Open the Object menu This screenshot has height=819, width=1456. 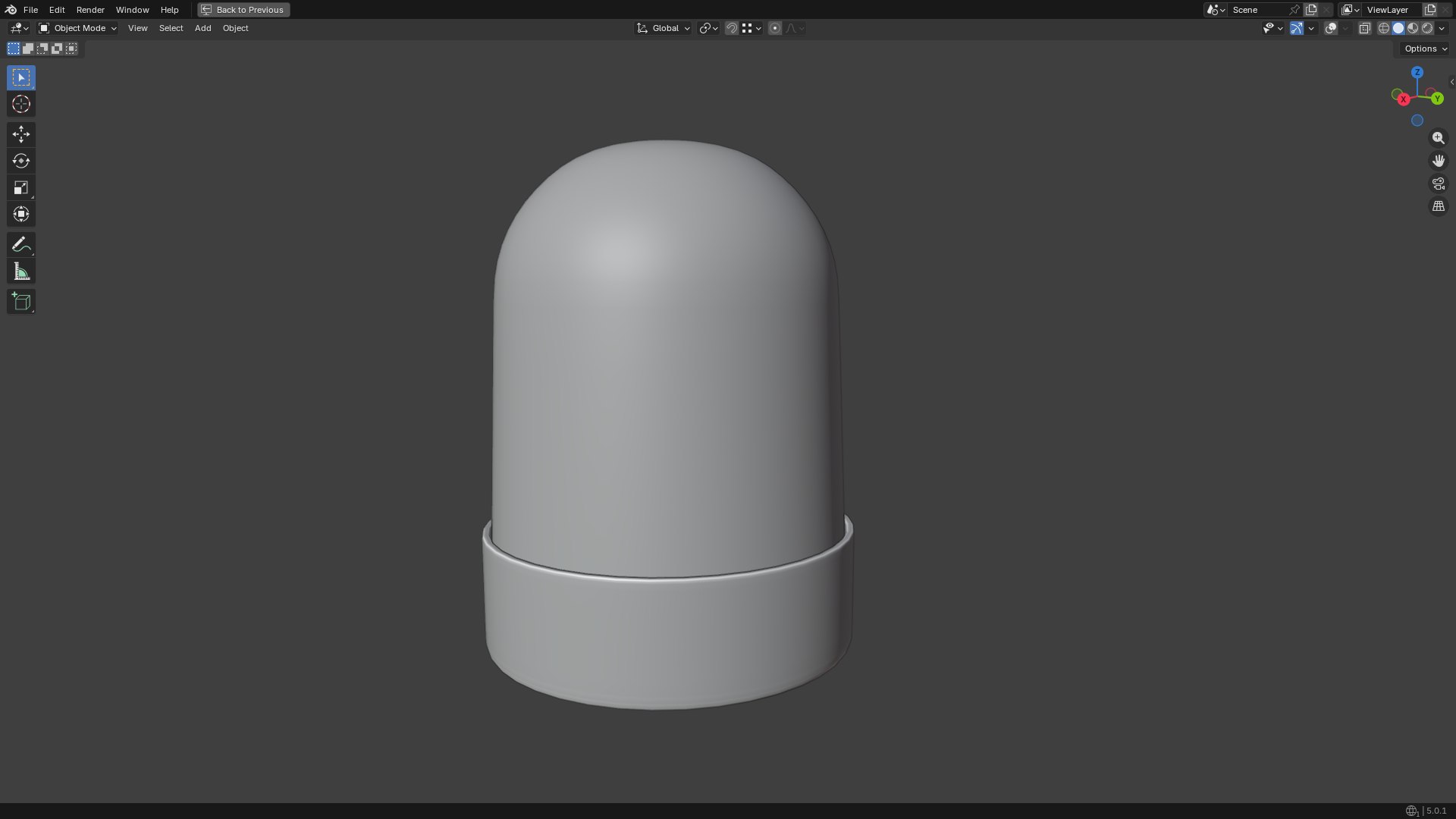pos(235,28)
